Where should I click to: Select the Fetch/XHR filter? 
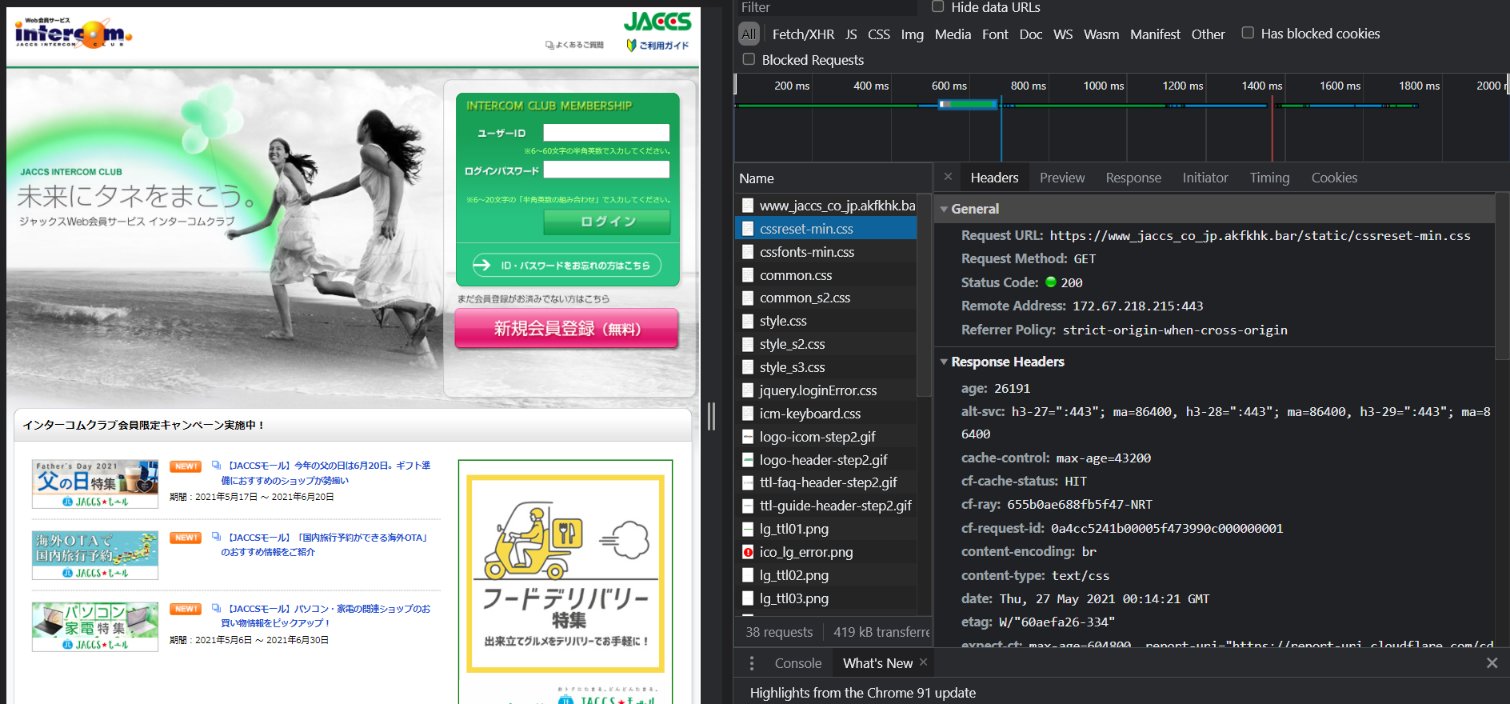click(804, 34)
